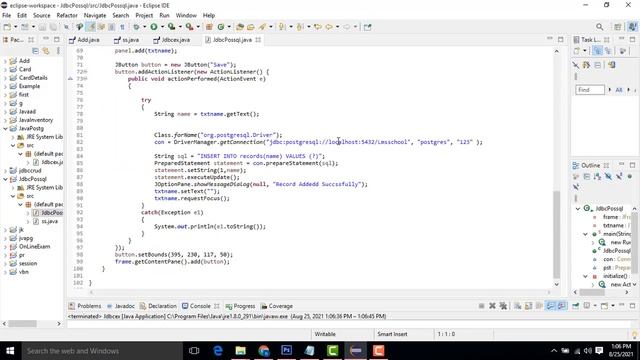
Task: Click the Open Perspective icon
Action: point(618,27)
